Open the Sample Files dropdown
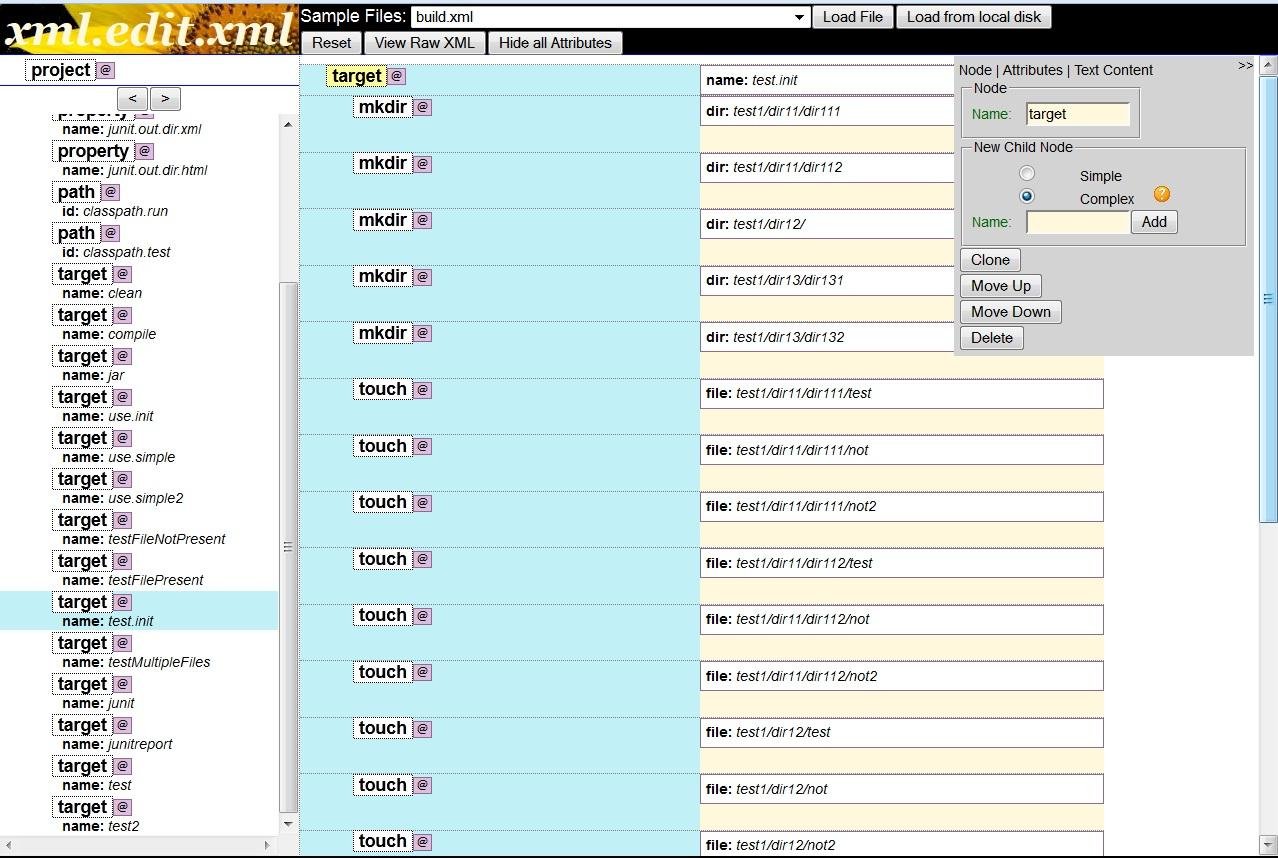The image size is (1278, 858). pos(797,16)
